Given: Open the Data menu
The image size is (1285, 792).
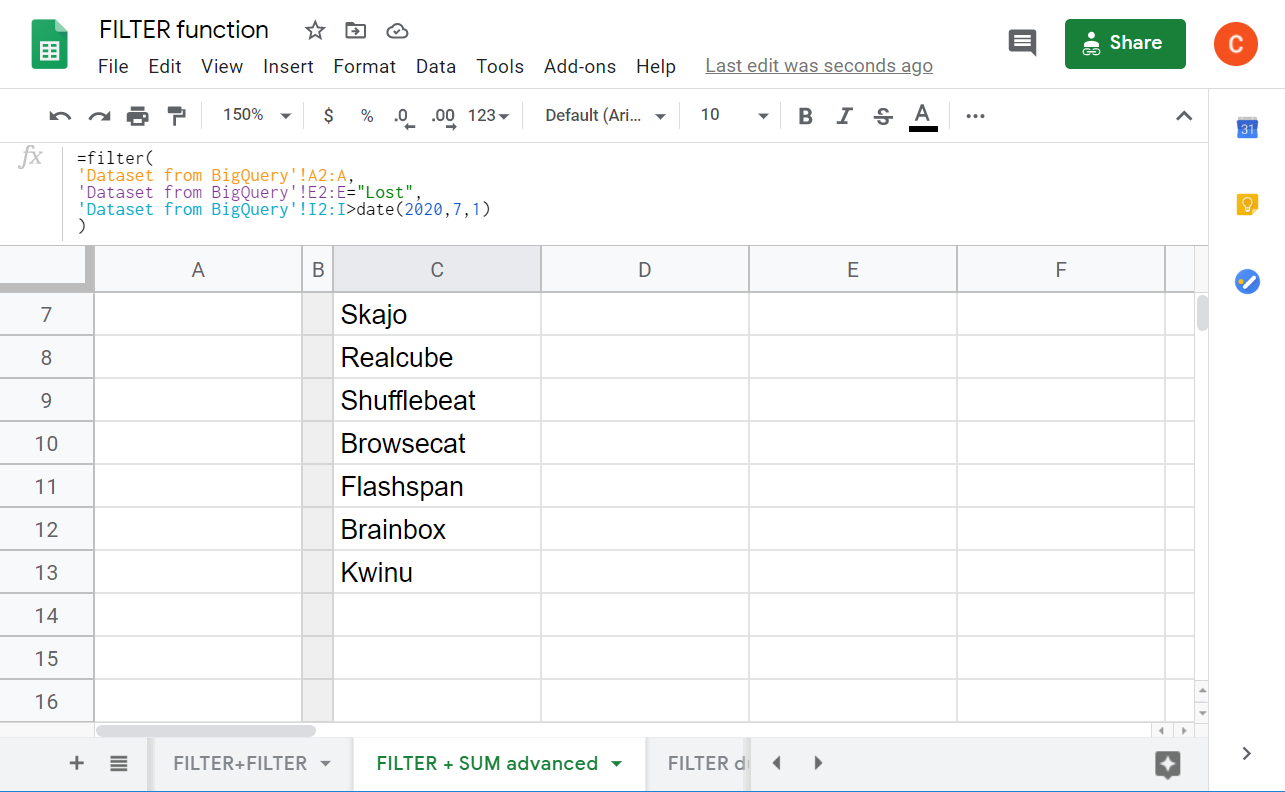Looking at the screenshot, I should point(436,67).
